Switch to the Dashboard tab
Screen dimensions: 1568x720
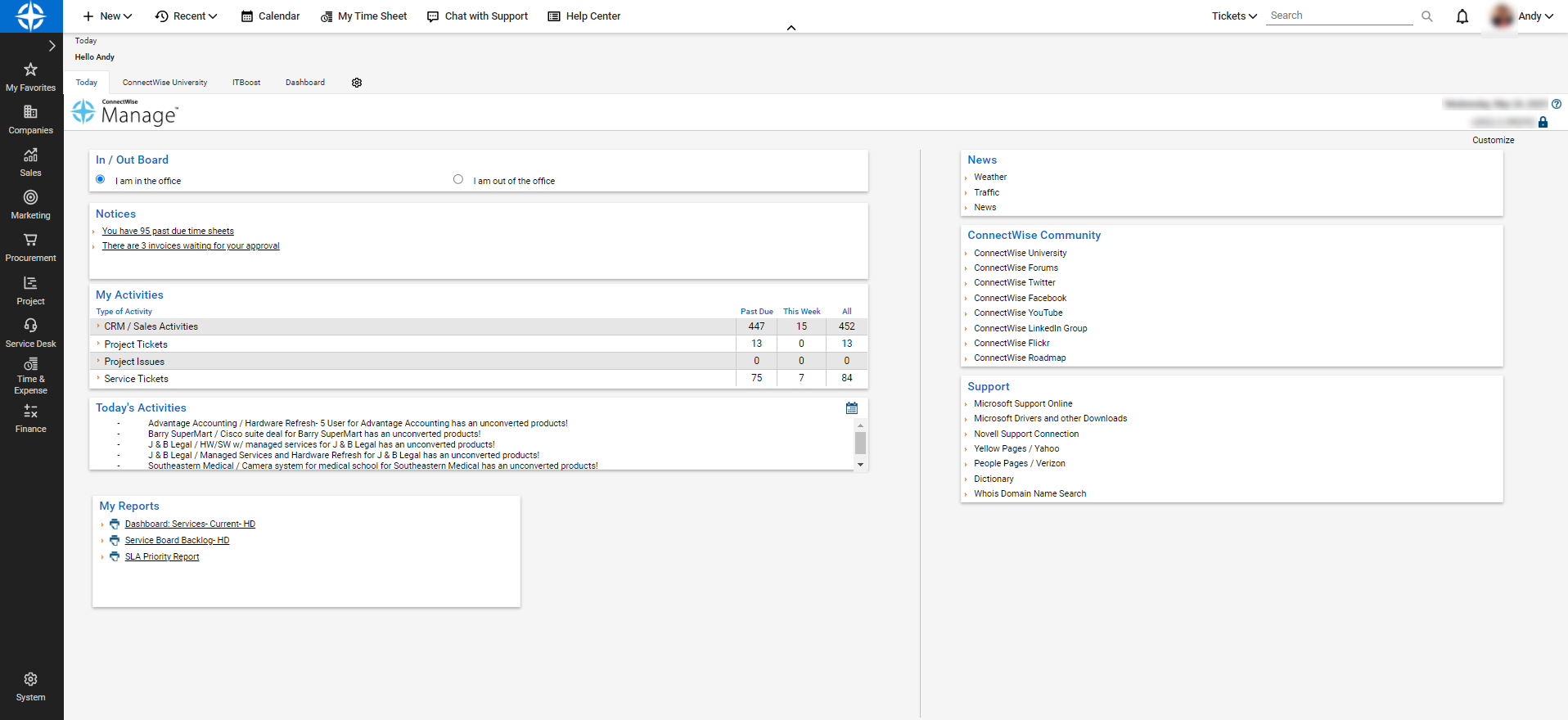point(304,83)
